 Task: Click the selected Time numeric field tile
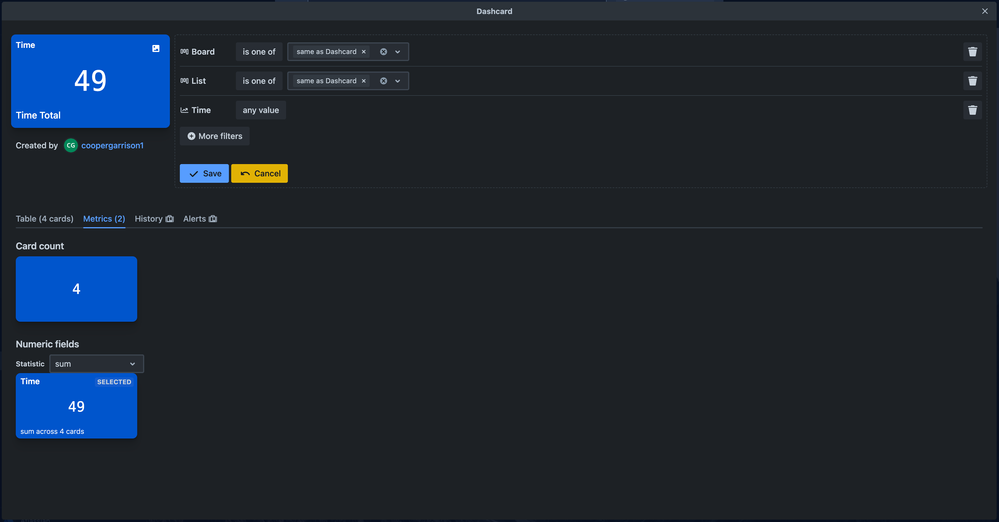click(76, 406)
